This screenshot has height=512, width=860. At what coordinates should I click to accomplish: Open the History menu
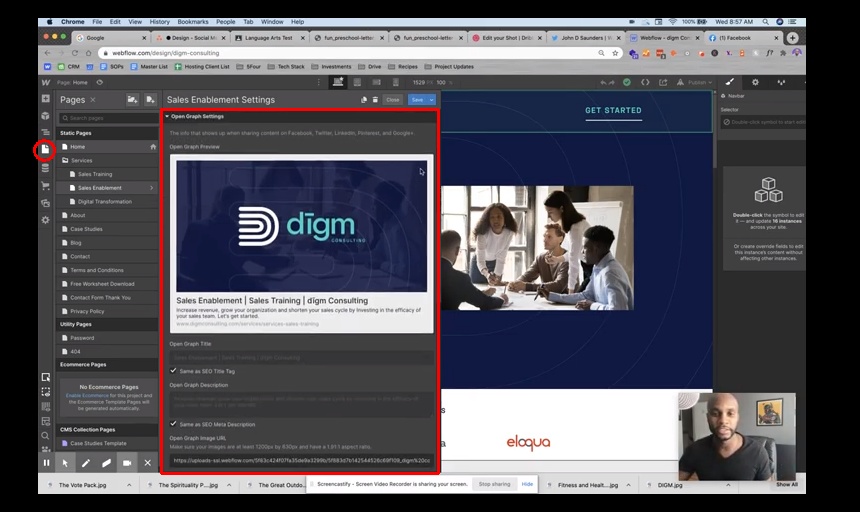(160, 22)
